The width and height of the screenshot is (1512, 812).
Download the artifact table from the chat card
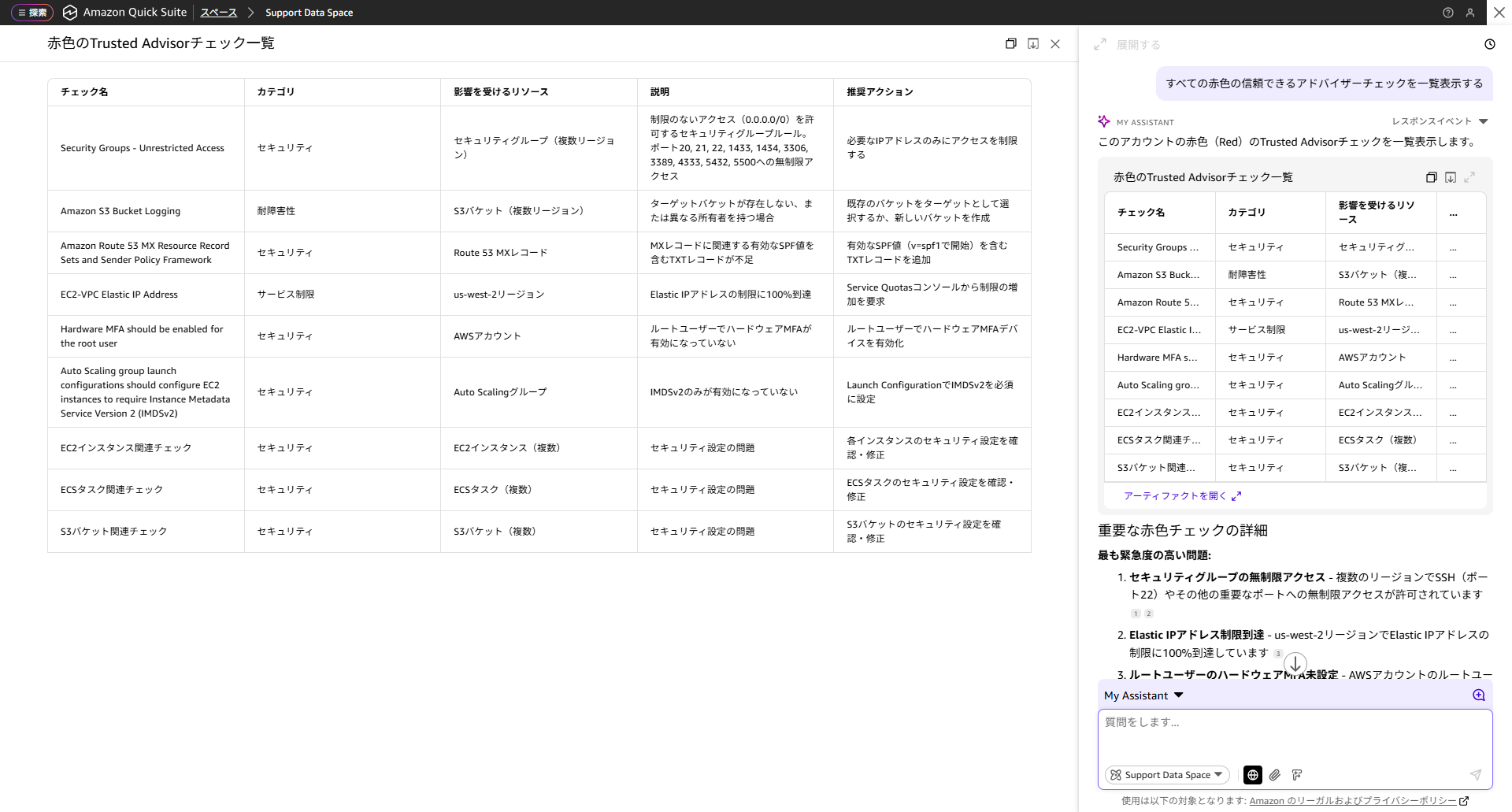point(1451,177)
